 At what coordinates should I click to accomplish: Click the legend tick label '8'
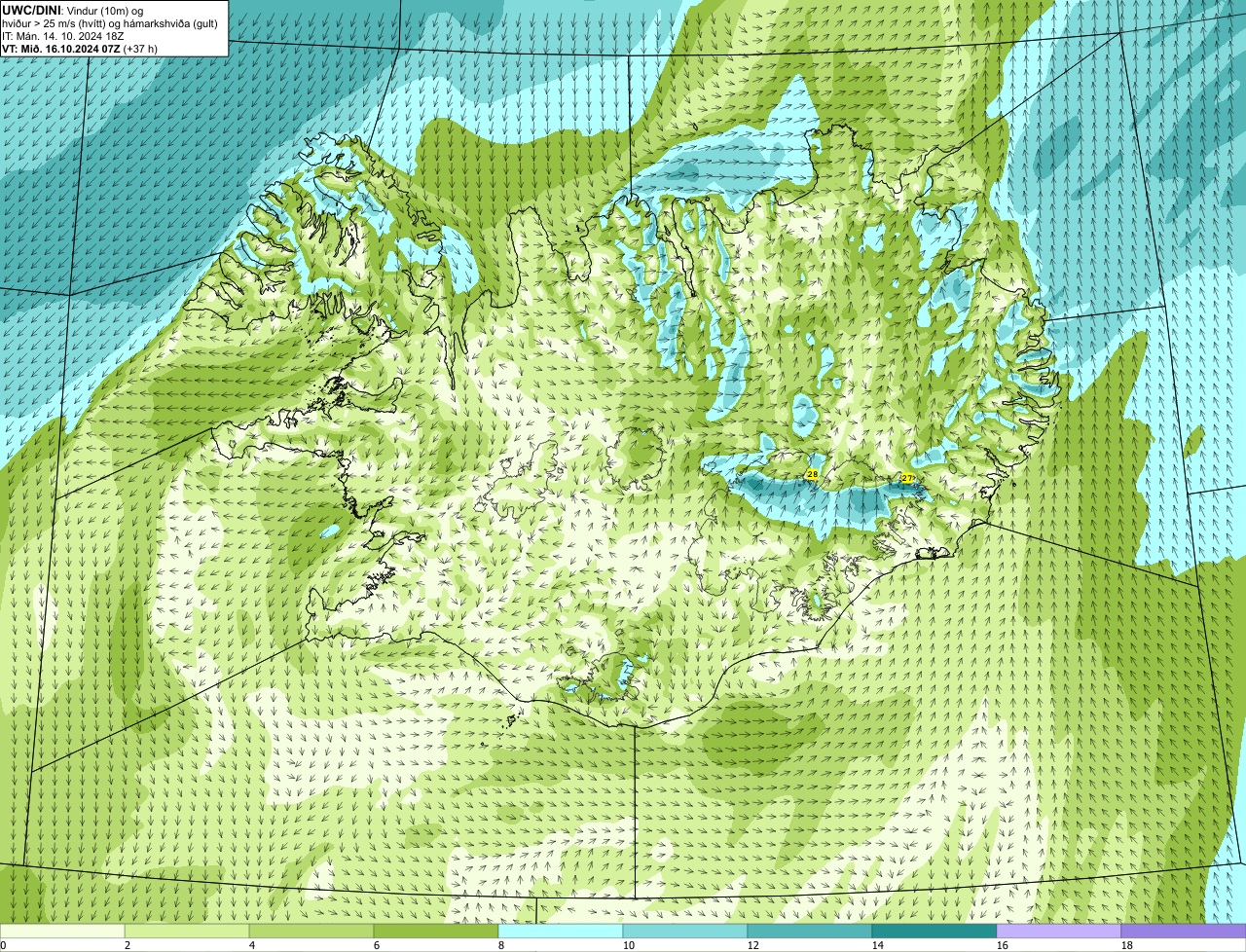click(x=501, y=945)
